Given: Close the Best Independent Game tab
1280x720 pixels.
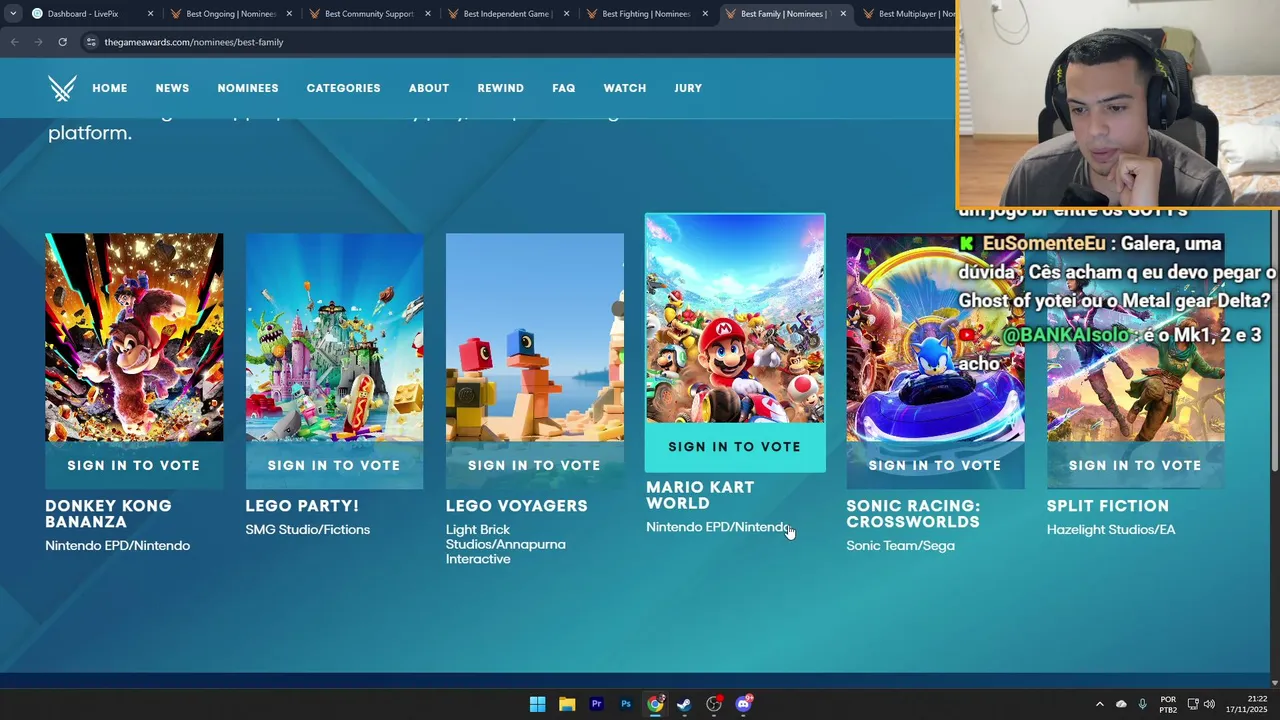Looking at the screenshot, I should tap(566, 14).
